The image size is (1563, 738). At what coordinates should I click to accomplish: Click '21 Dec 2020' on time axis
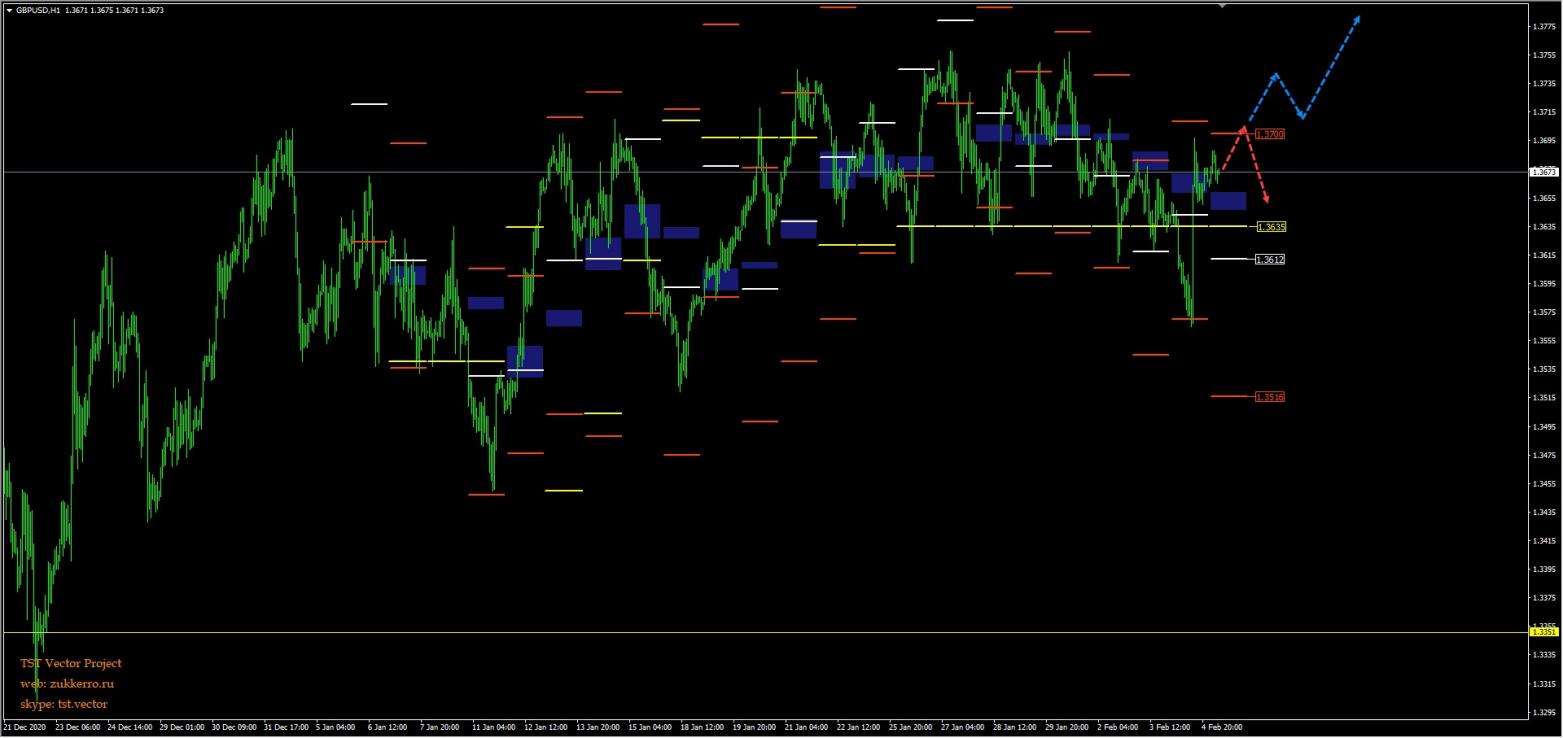point(25,727)
